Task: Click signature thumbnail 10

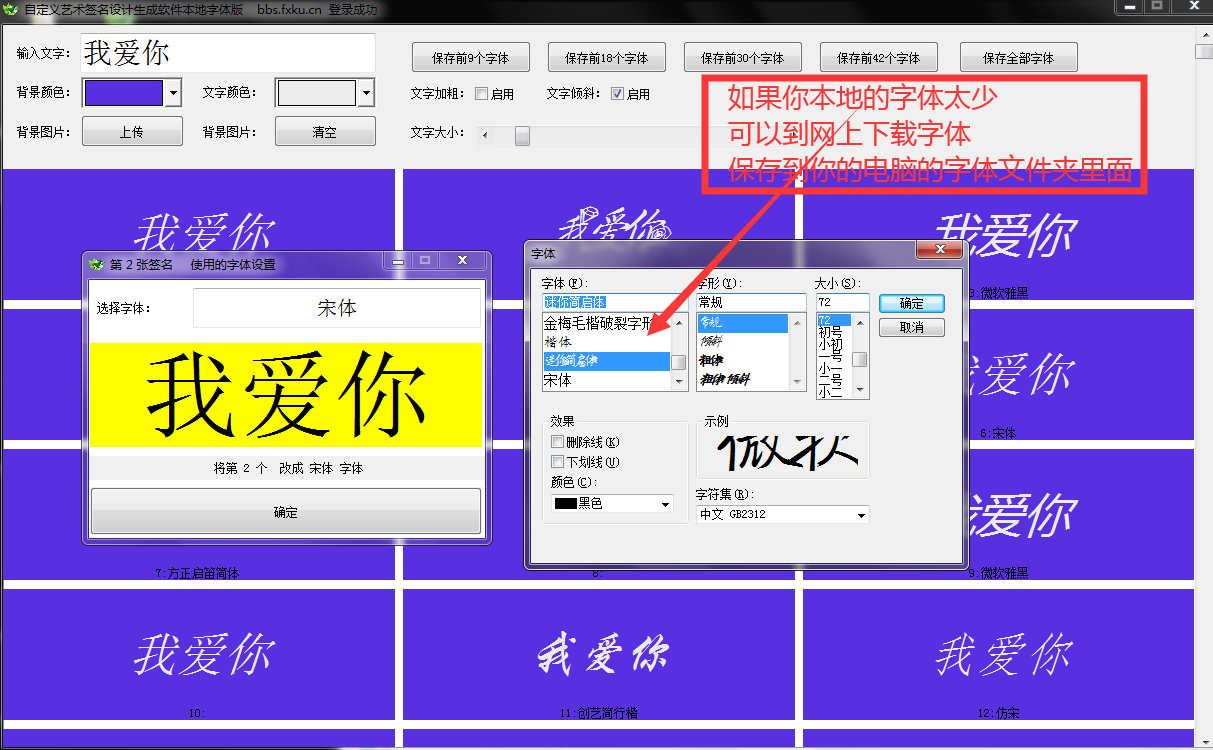Action: tap(200, 655)
